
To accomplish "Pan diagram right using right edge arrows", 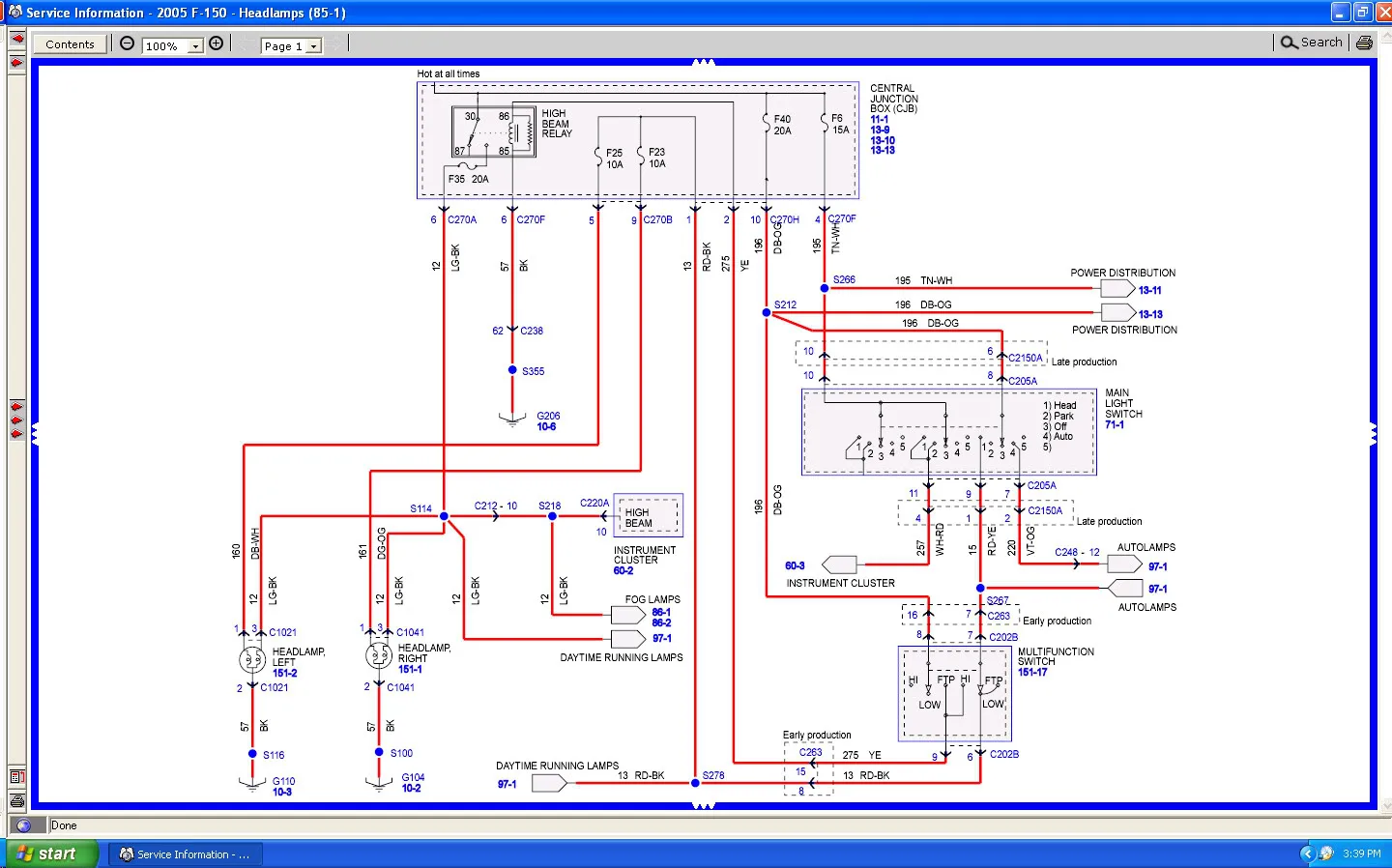I will point(1373,434).
